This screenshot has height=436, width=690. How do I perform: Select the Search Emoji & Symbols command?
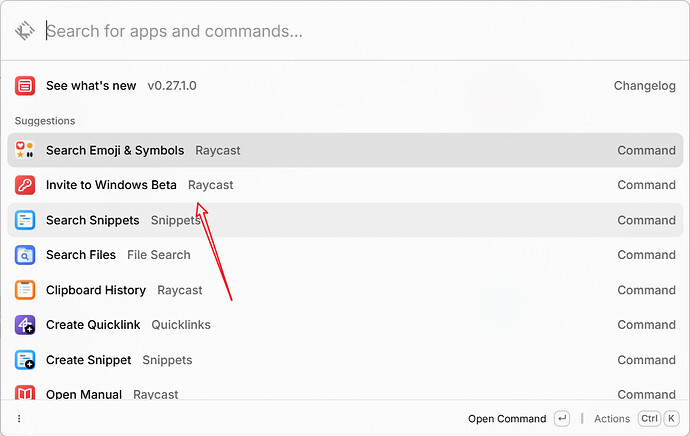(x=345, y=150)
